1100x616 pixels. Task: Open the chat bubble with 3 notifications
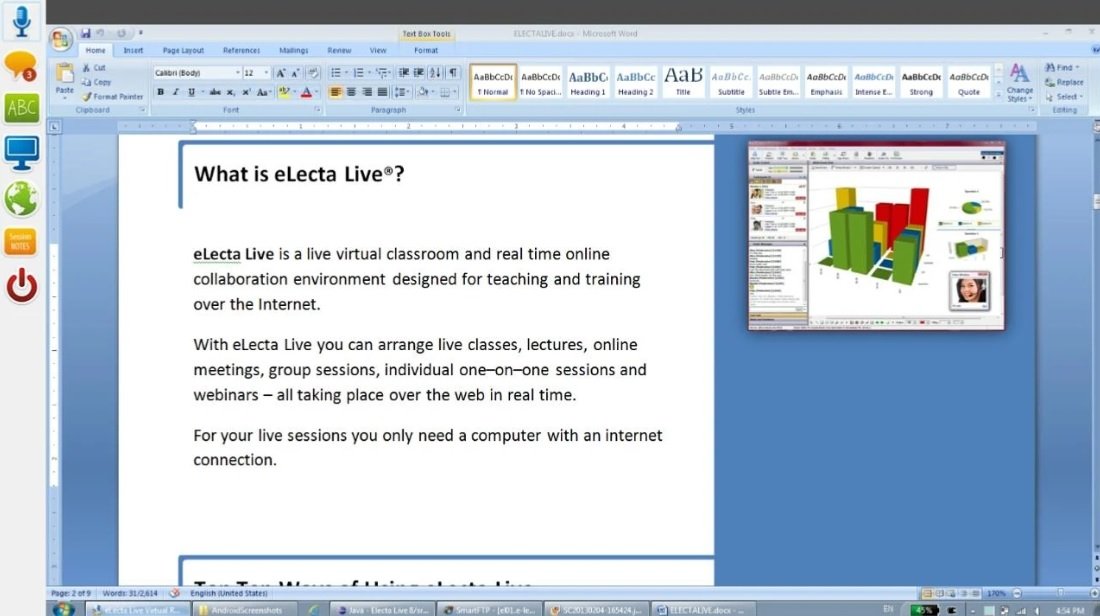(20, 66)
